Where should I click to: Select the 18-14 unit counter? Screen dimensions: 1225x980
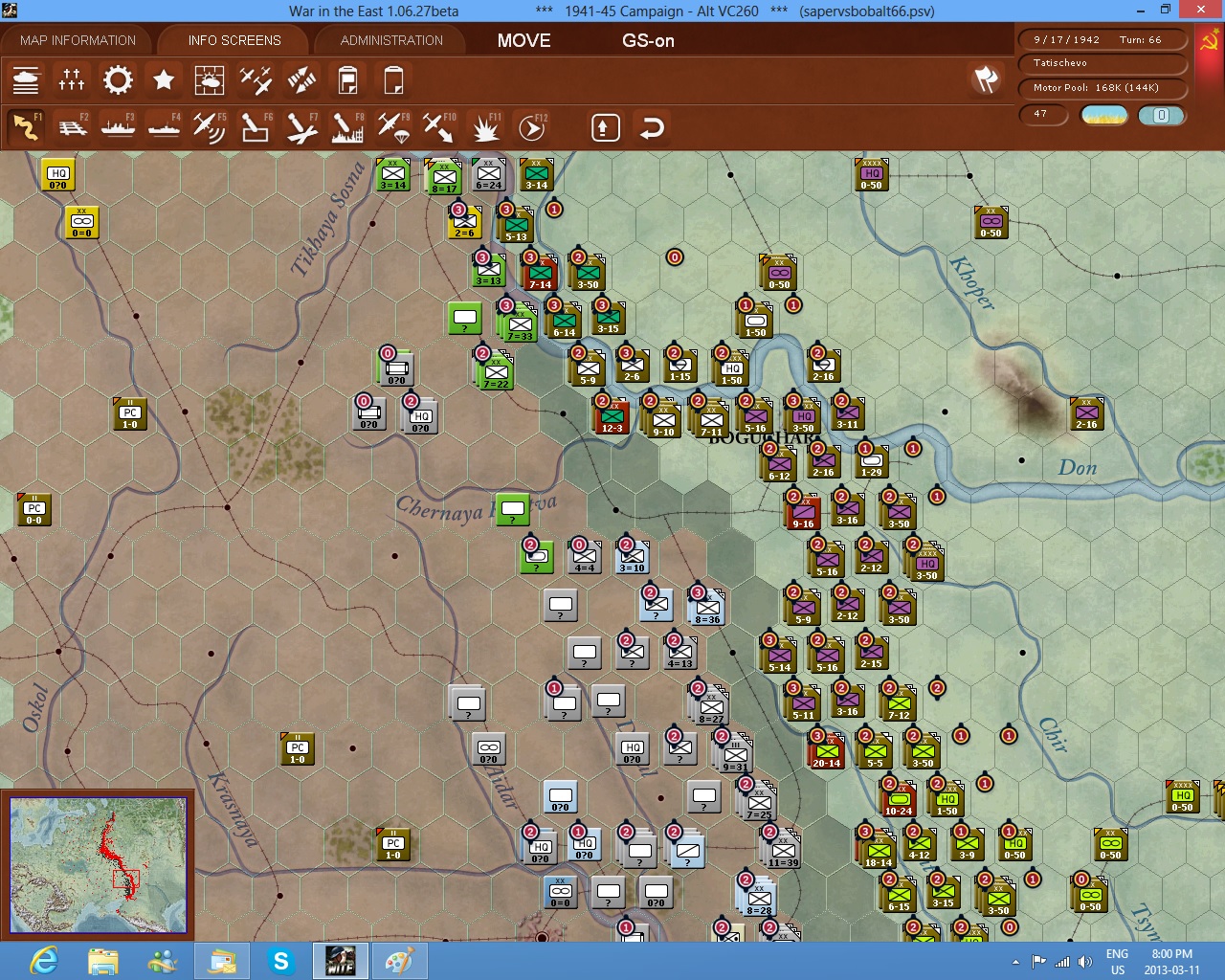[x=878, y=849]
